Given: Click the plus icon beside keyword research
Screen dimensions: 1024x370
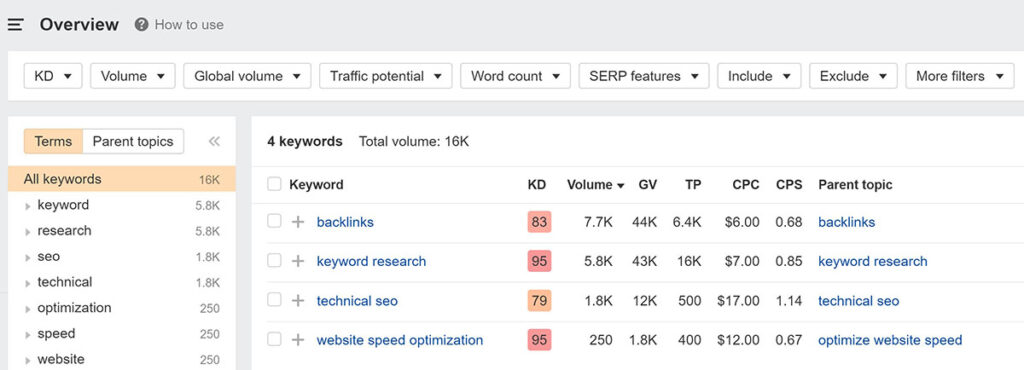Looking at the screenshot, I should click(298, 261).
